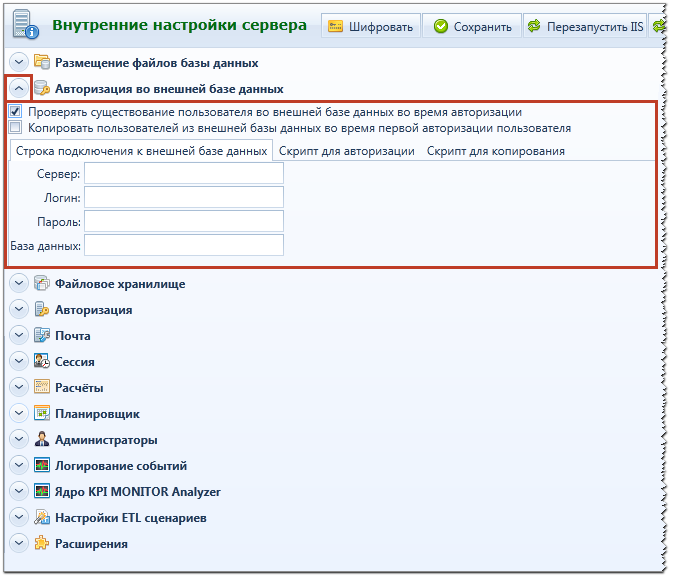Screen dimensions: 676x576
Task: Expand the Расширения section chevron
Action: point(19,543)
